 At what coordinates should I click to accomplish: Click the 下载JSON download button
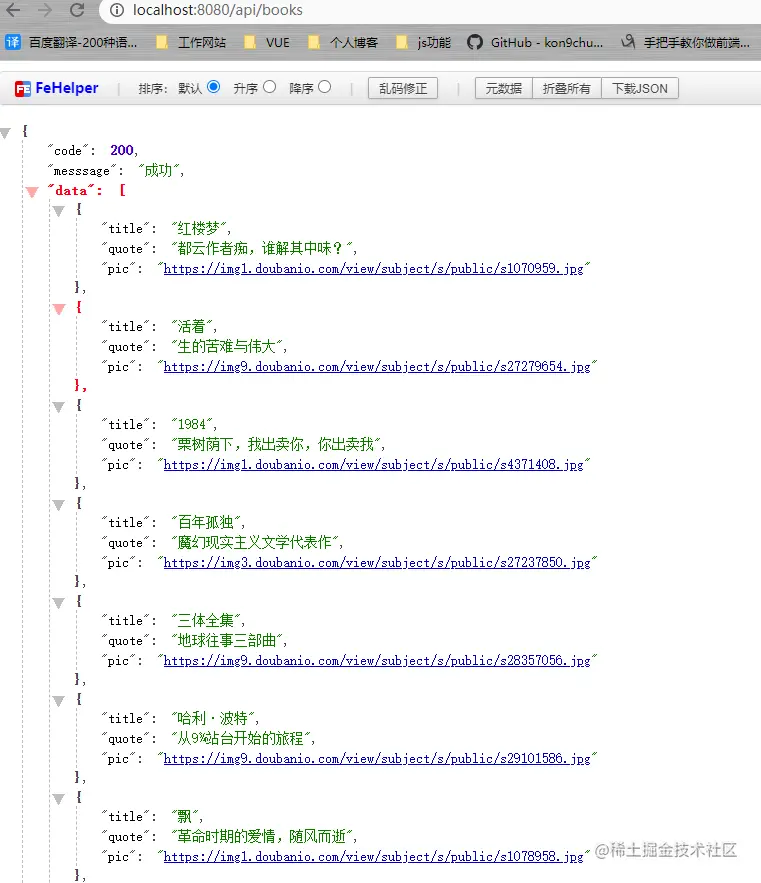(x=640, y=88)
